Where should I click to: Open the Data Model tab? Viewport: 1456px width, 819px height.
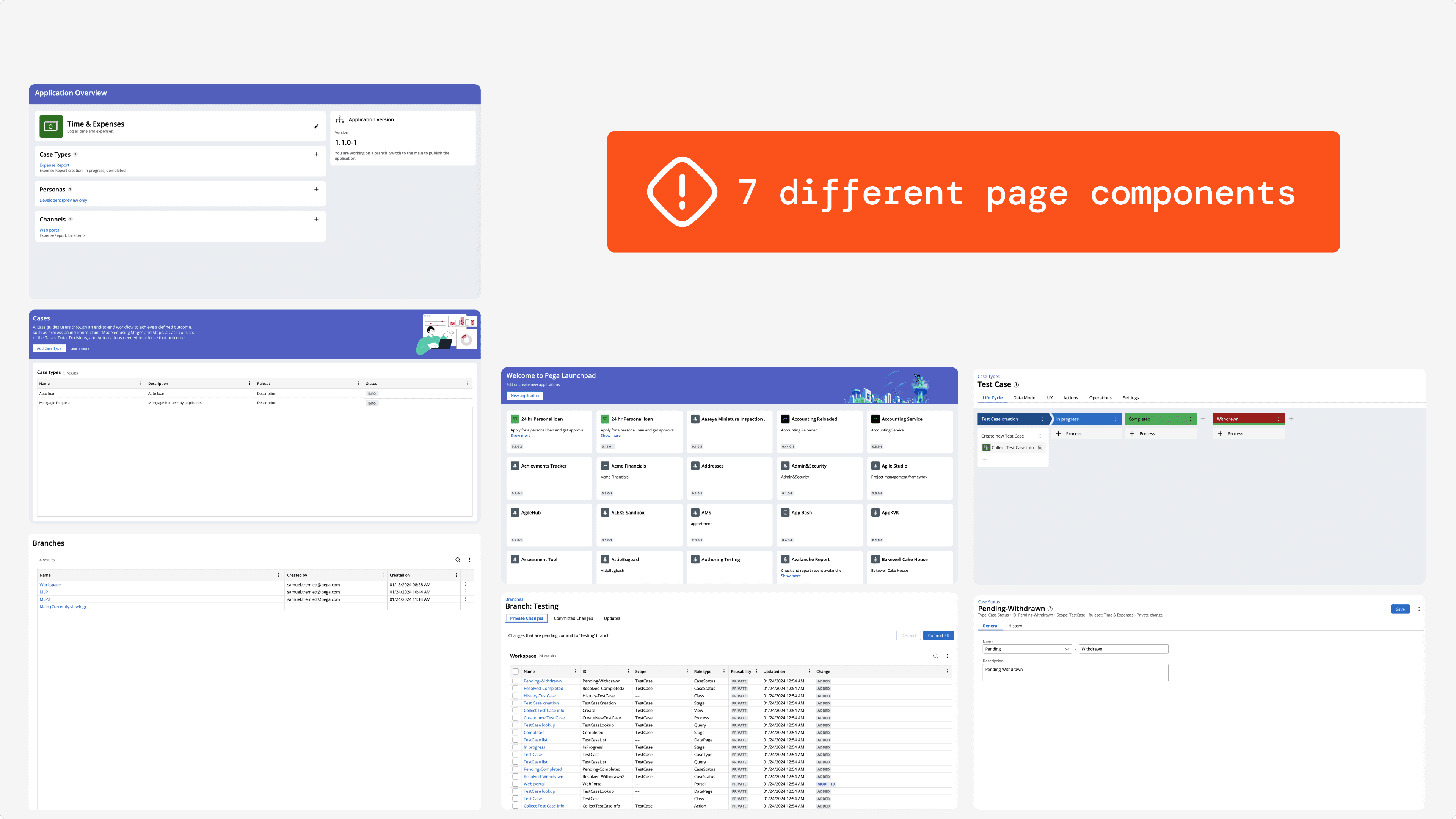point(1024,398)
